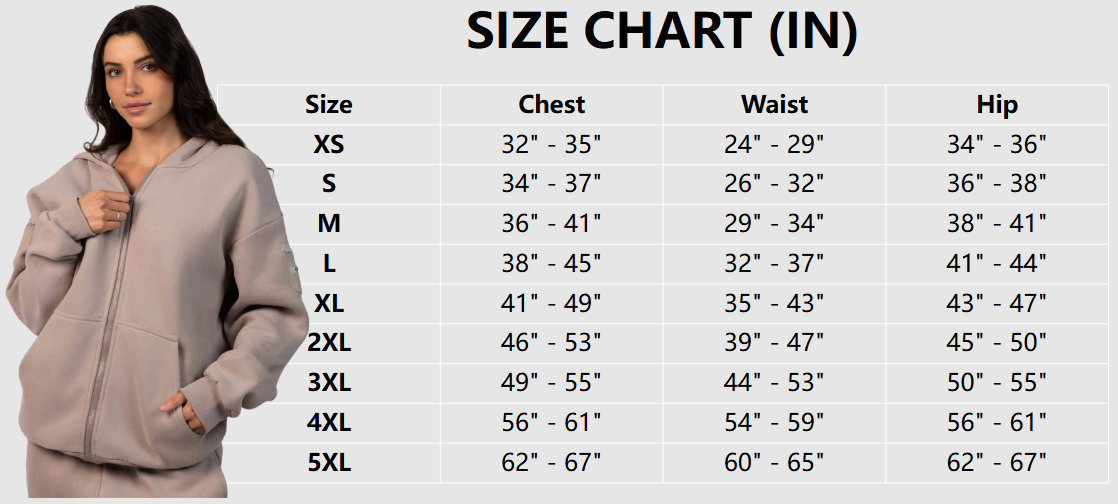Click the XL size row label
Image resolution: width=1118 pixels, height=504 pixels.
point(329,303)
